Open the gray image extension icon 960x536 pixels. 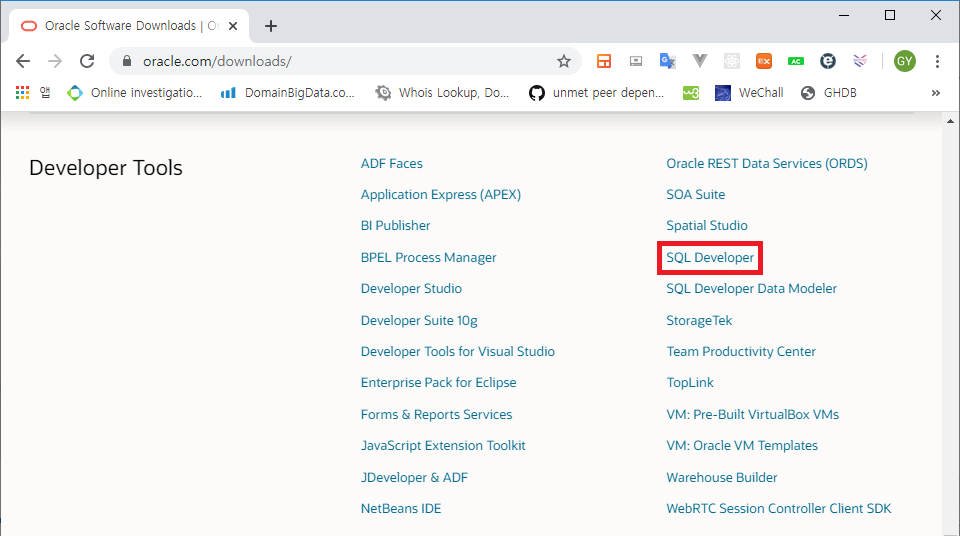636,61
